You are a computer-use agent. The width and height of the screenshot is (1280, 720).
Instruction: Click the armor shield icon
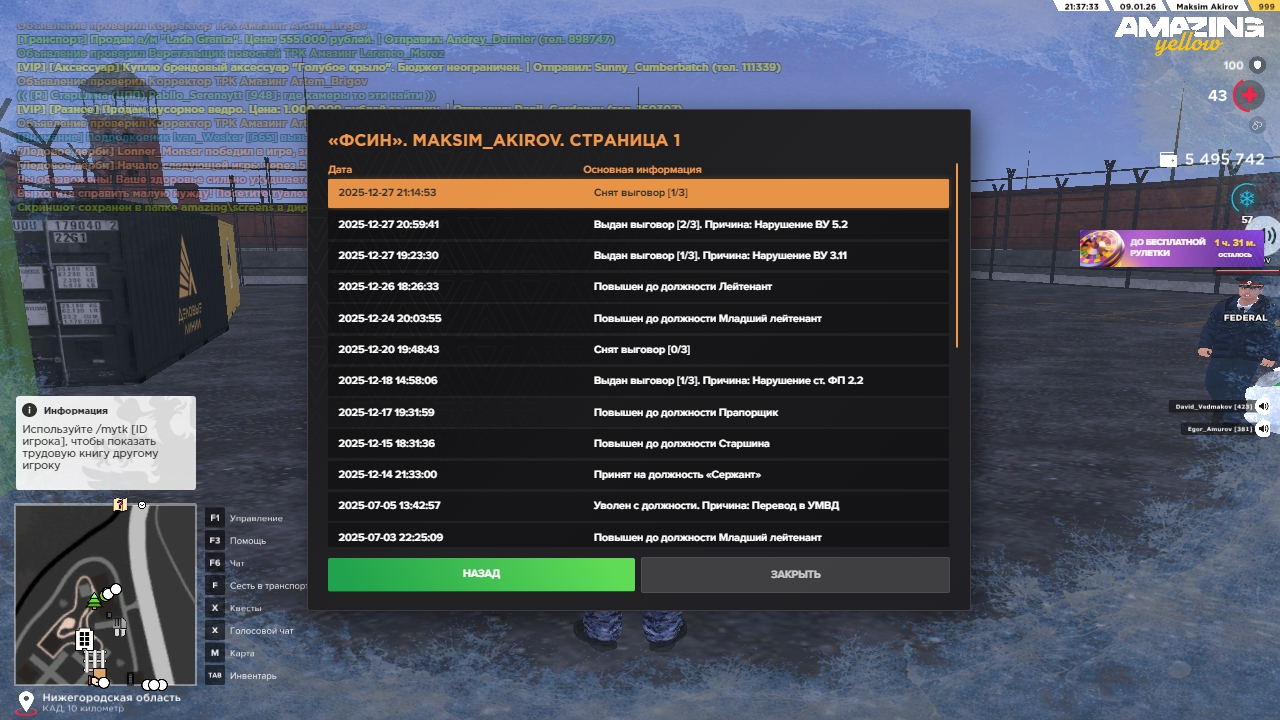pos(1257,65)
